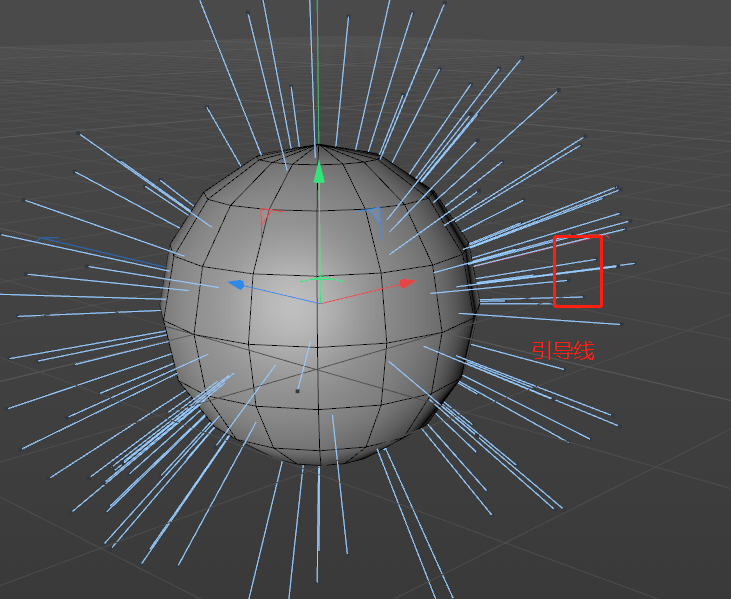Grab the blue Z-axis arrow head
731x599 pixels.
click(236, 284)
